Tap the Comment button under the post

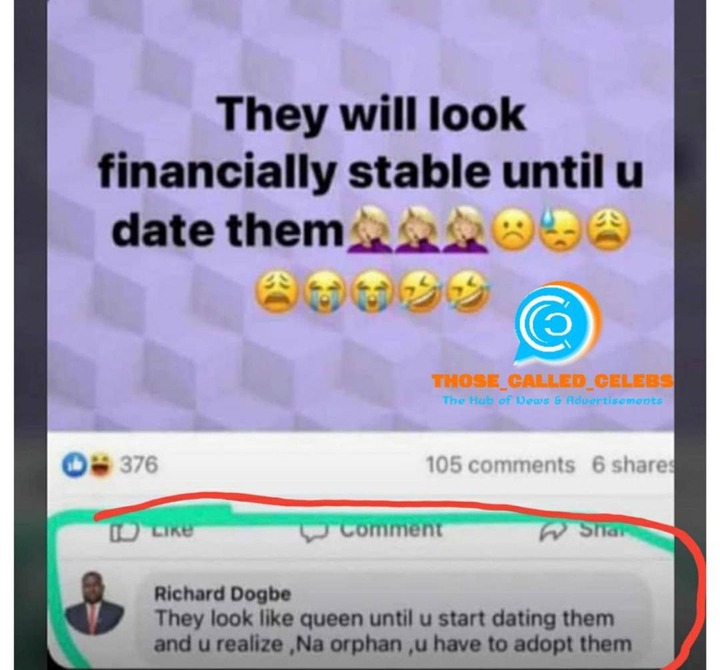coord(372,530)
